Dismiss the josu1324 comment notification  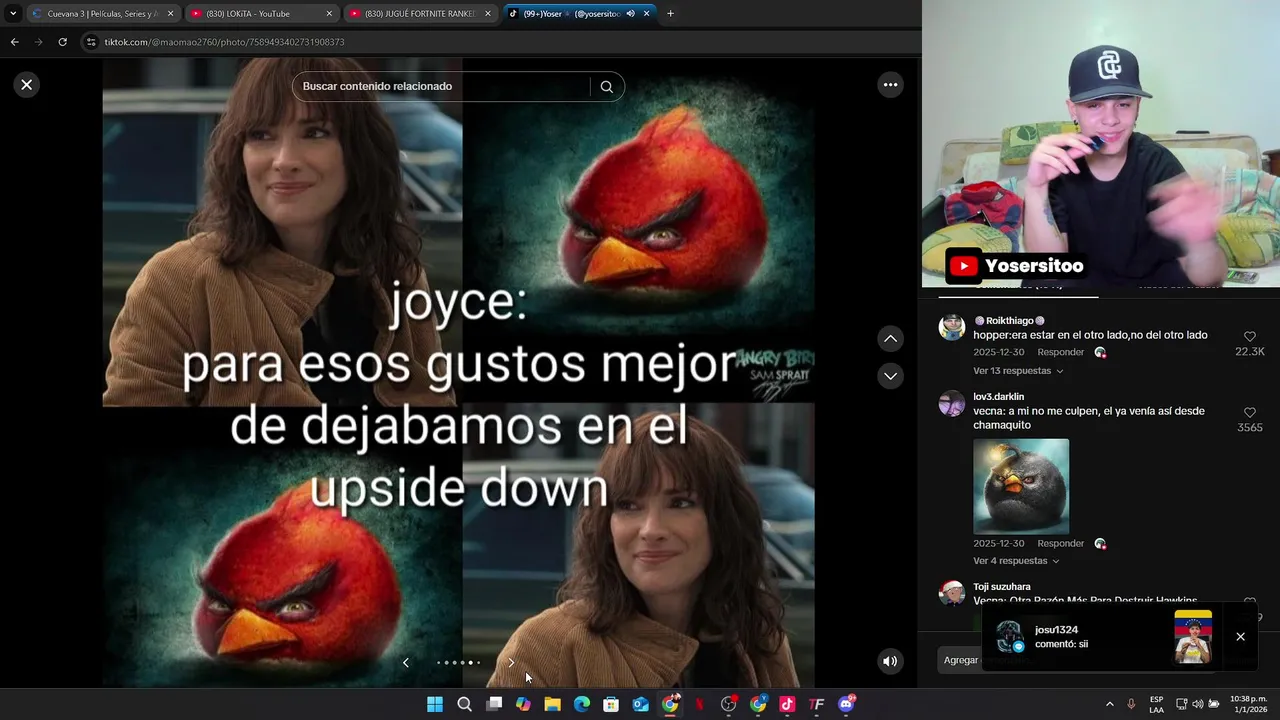1240,637
